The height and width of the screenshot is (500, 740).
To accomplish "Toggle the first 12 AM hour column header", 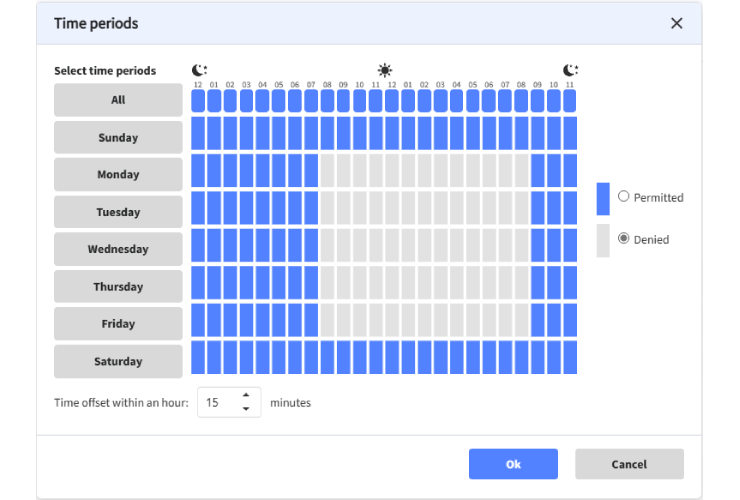I will coord(198,100).
